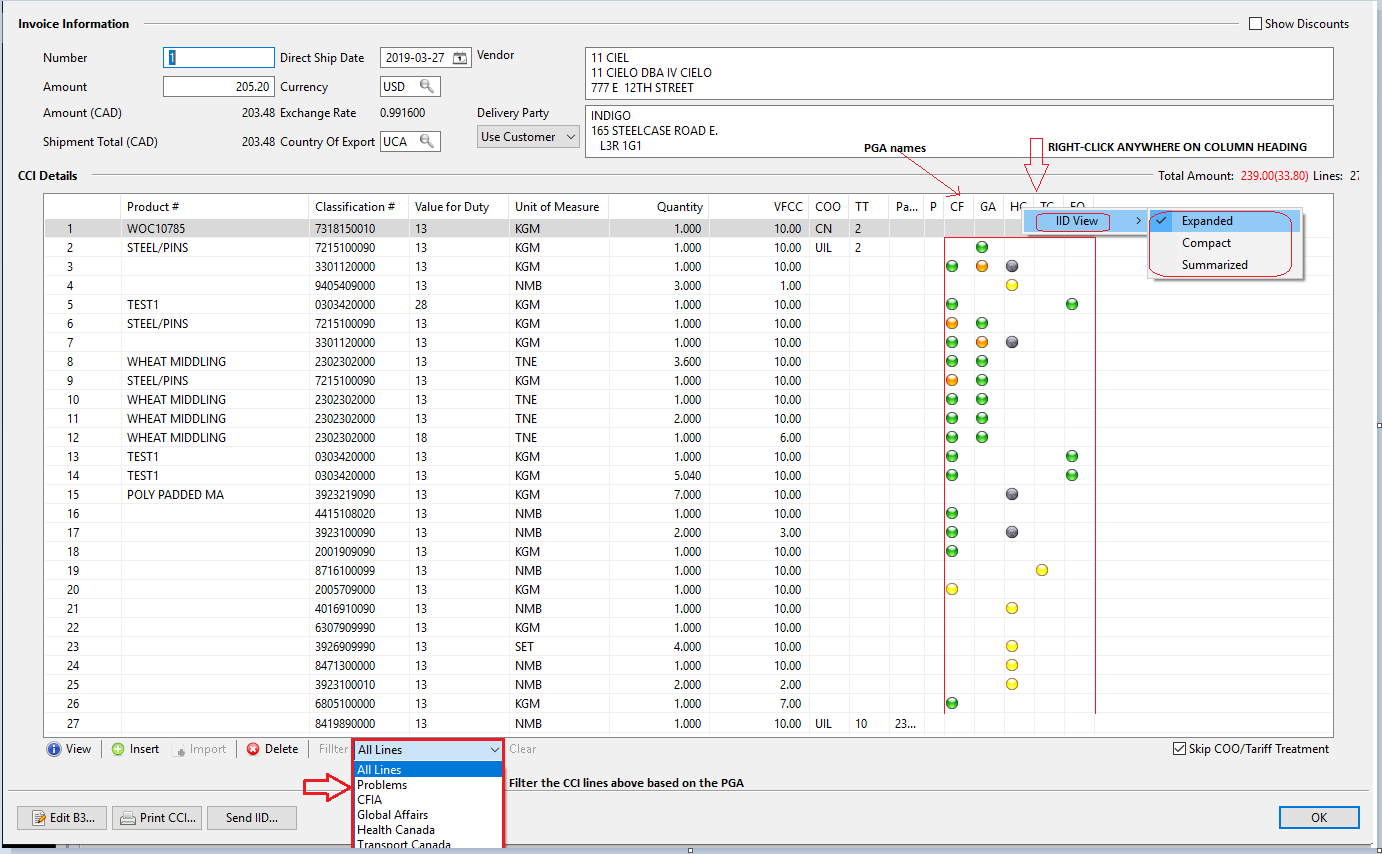Image resolution: width=1382 pixels, height=854 pixels.
Task: Click the orange CF status dot in row 9
Action: point(952,380)
